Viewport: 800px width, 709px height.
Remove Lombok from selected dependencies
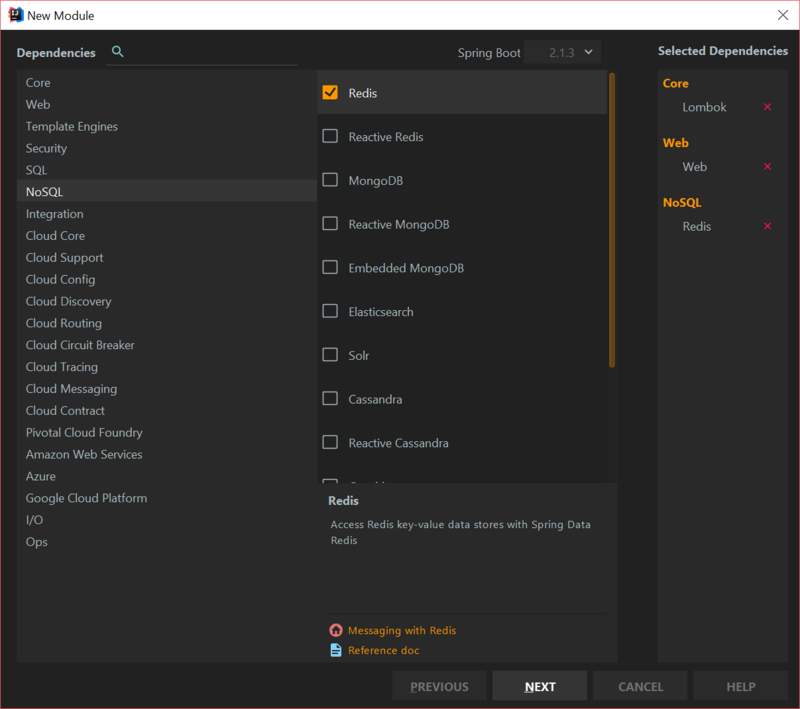click(x=767, y=107)
